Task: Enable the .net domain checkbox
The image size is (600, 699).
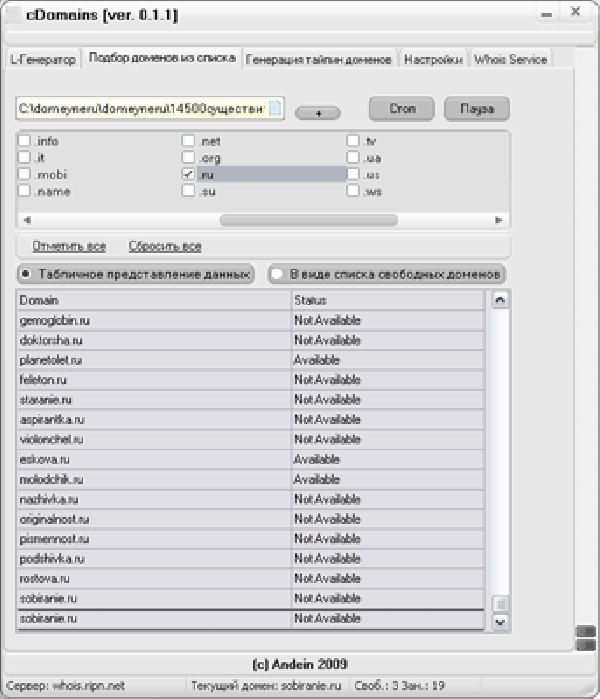Action: coord(188,141)
